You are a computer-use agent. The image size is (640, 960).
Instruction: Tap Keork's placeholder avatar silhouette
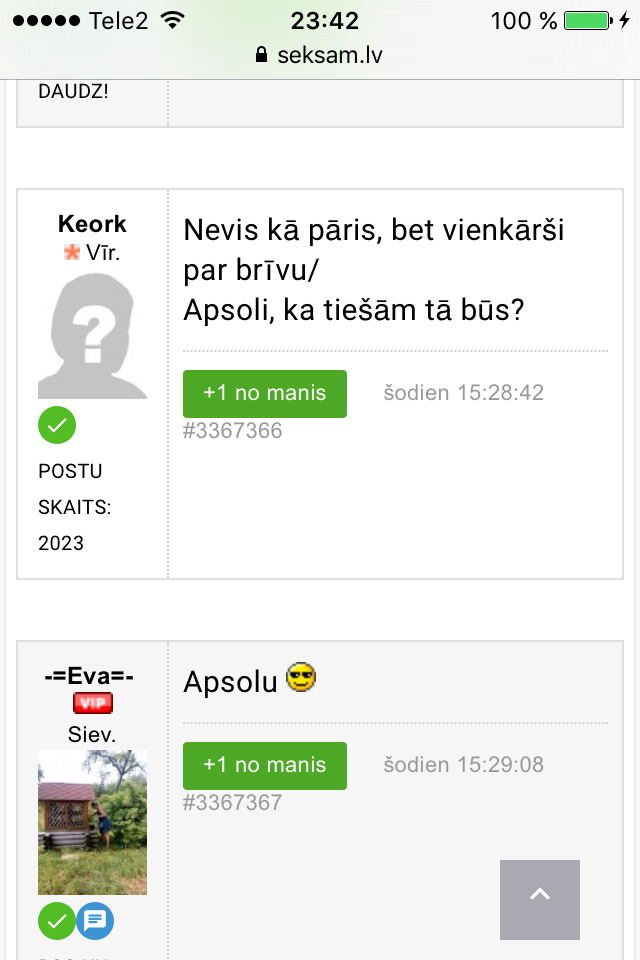coord(92,336)
